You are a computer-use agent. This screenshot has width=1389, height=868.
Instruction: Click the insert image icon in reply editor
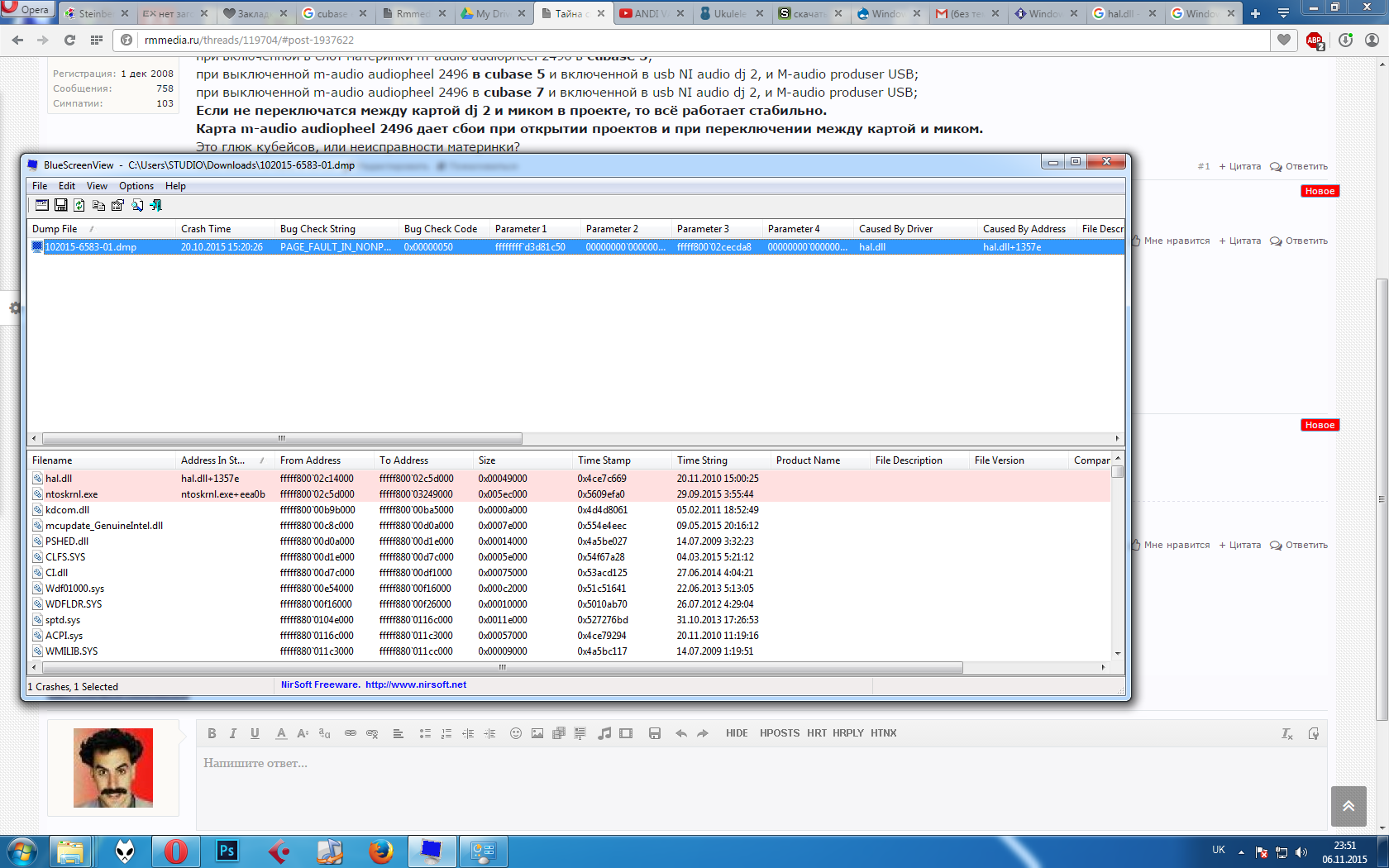tap(537, 733)
